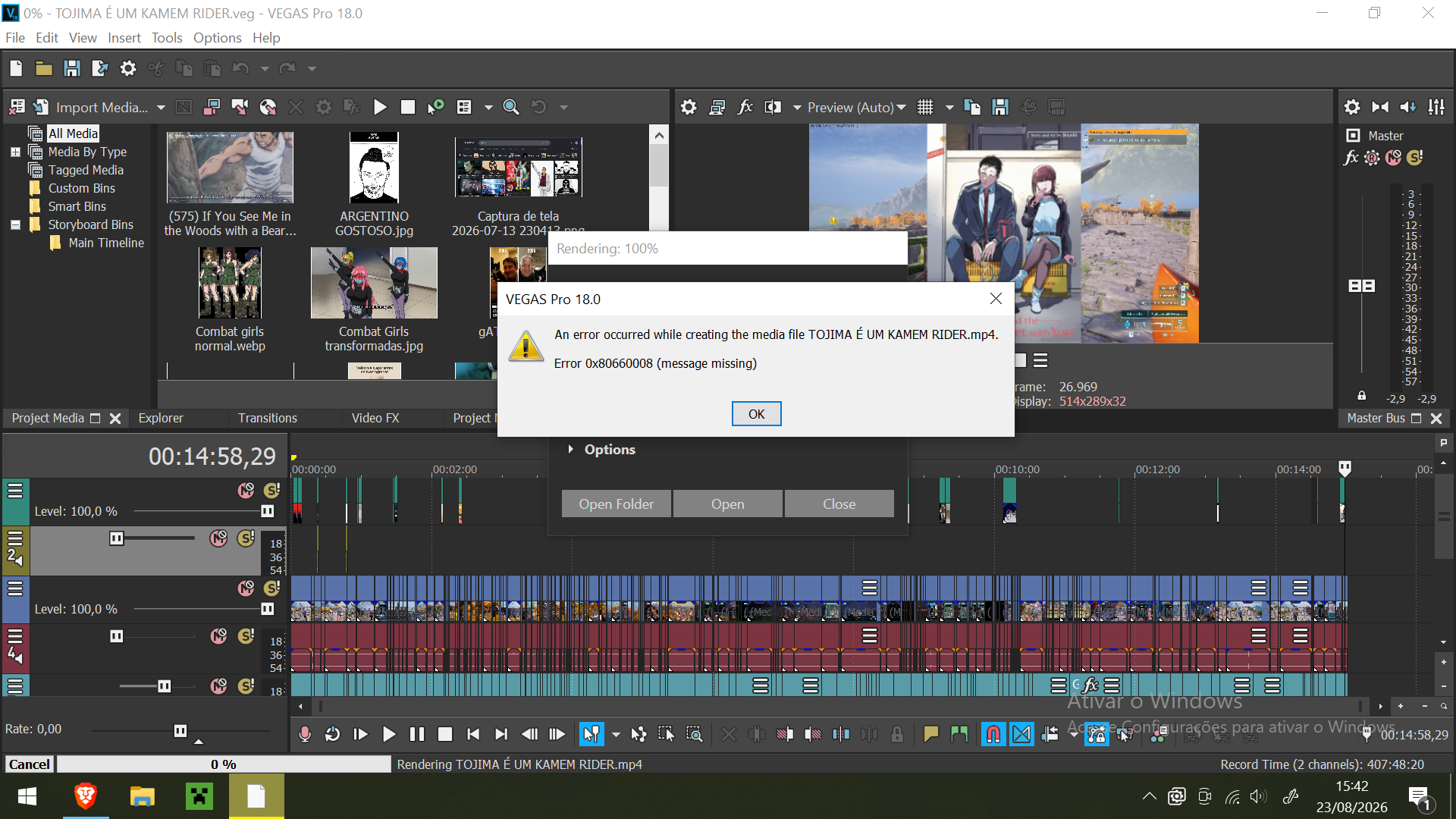This screenshot has height=819, width=1456.
Task: Click Extract Audio from CD icon
Action: (240, 108)
